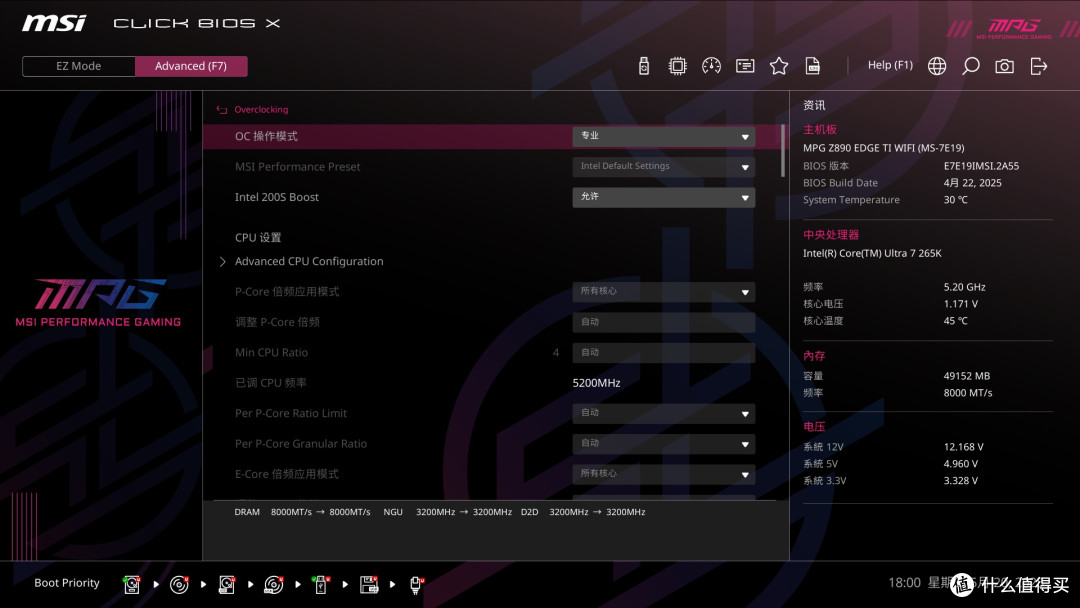The height and width of the screenshot is (608, 1080).
Task: Expand Advanced CPU Configuration
Action: point(309,261)
